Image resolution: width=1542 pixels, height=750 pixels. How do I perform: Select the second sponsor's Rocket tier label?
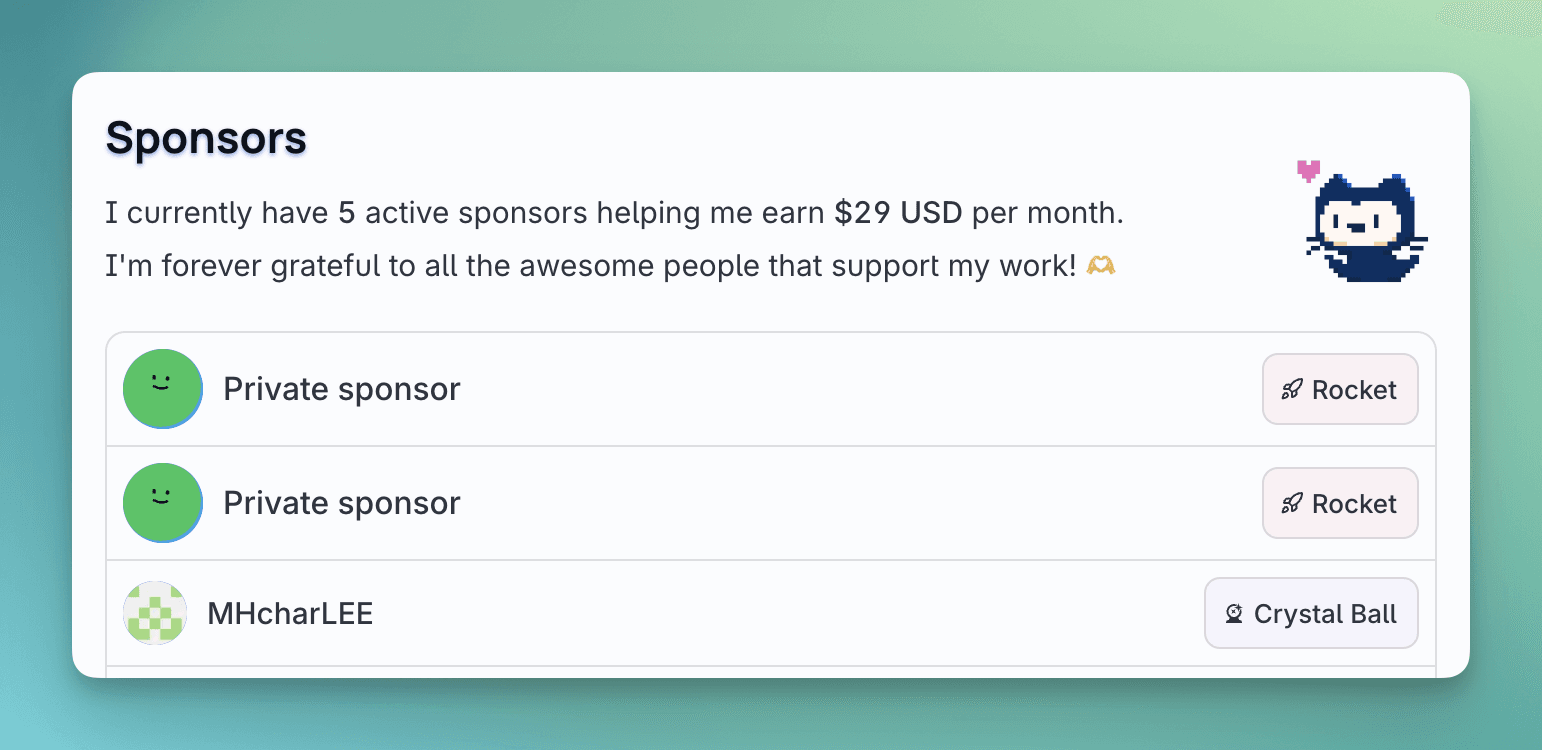(x=1354, y=504)
